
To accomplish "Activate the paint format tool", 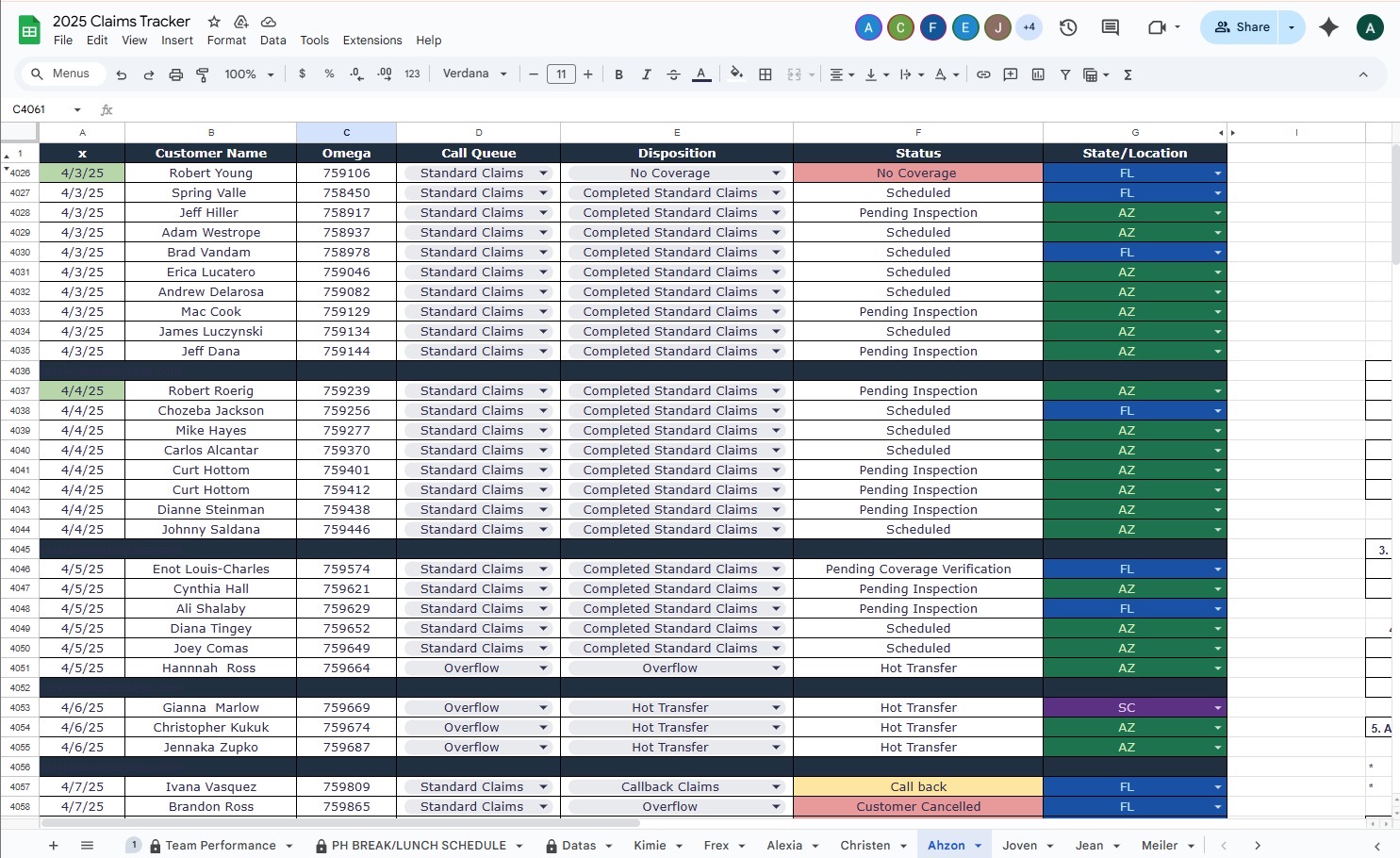I will click(202, 74).
